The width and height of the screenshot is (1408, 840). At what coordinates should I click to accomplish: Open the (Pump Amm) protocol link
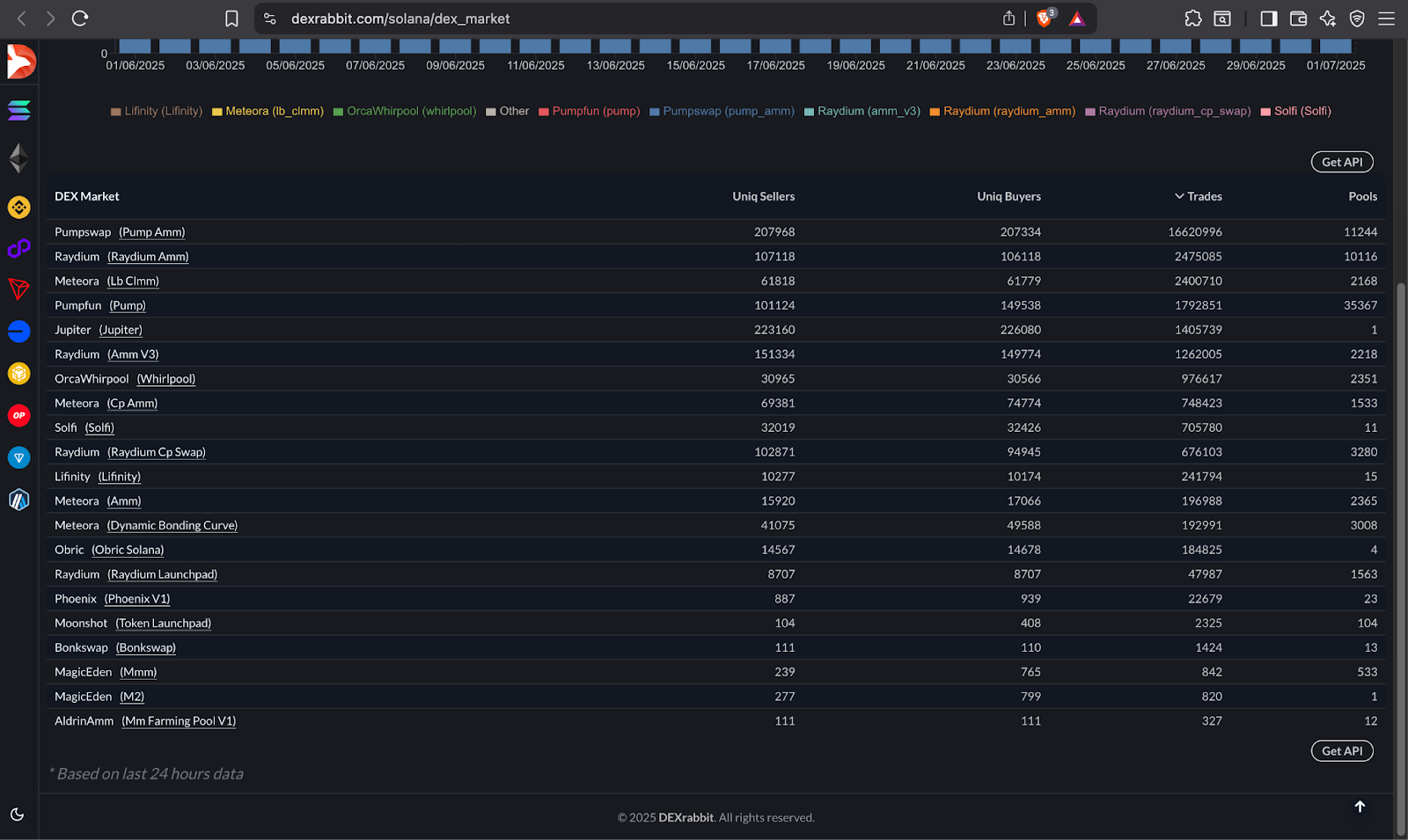[x=152, y=232]
